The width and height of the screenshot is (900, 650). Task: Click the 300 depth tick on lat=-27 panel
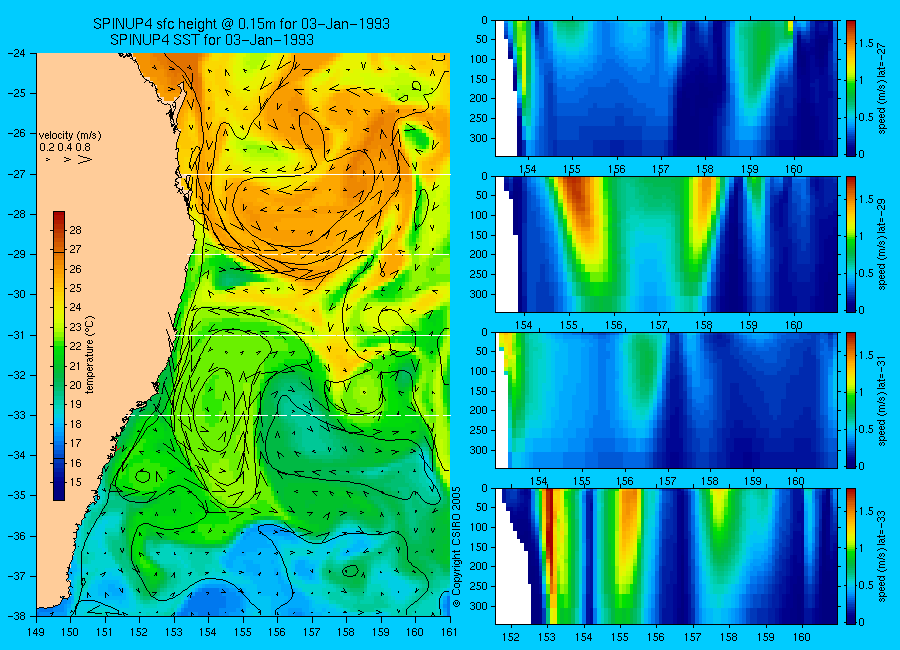point(479,138)
